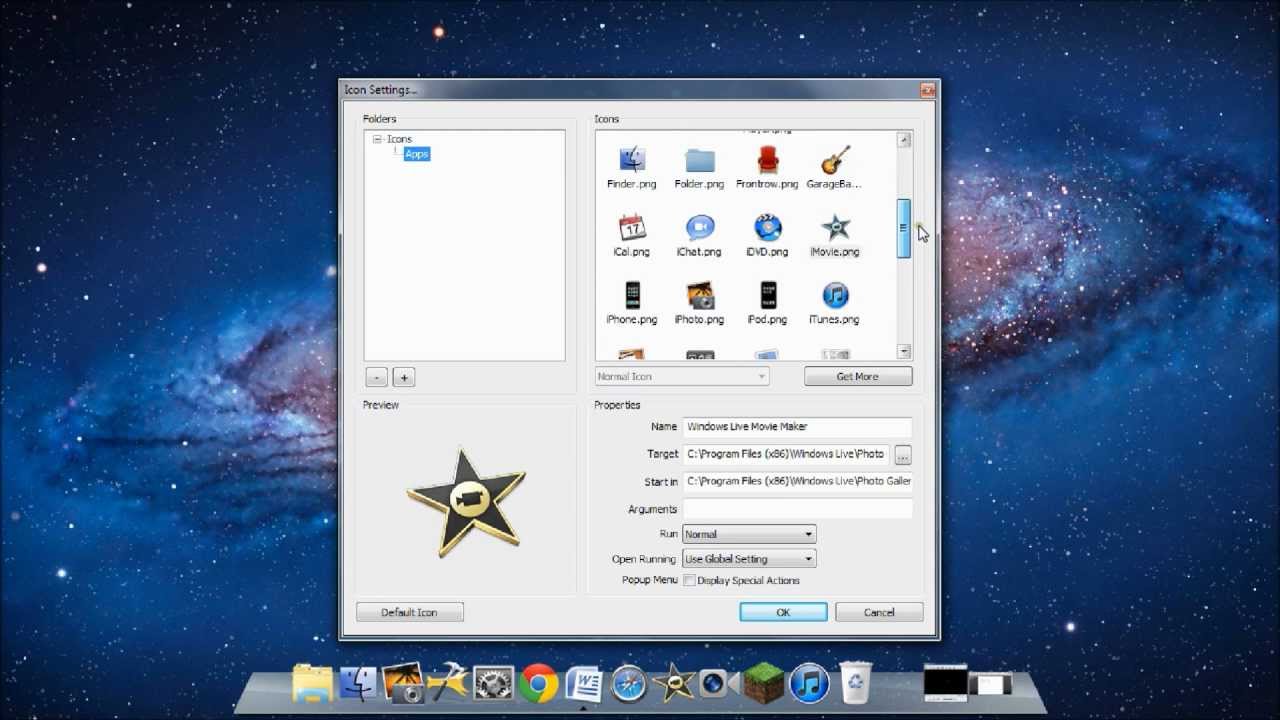This screenshot has height=720, width=1280.
Task: Select the iCal.png calendar icon
Action: [x=632, y=236]
